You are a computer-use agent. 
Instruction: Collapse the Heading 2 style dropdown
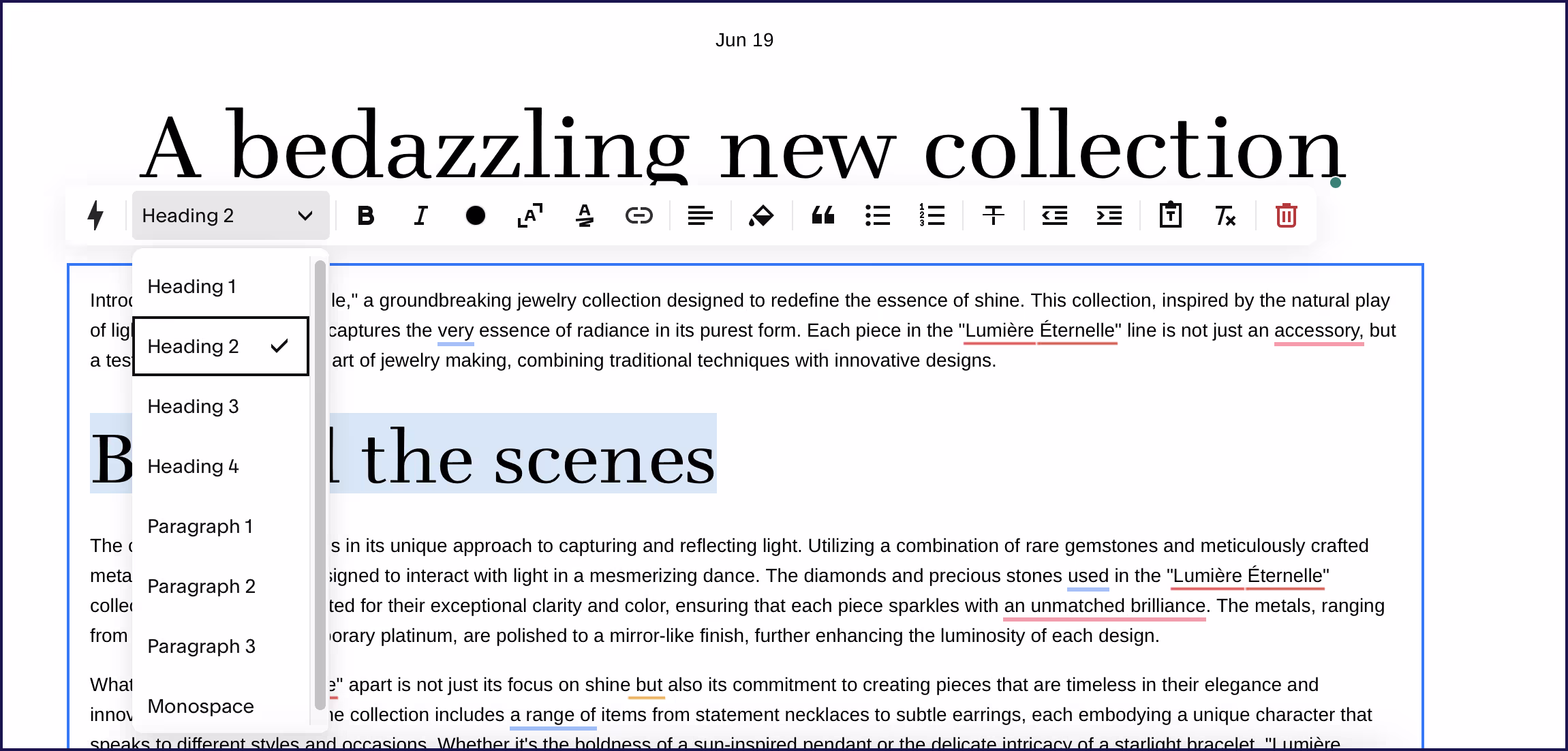pos(231,215)
